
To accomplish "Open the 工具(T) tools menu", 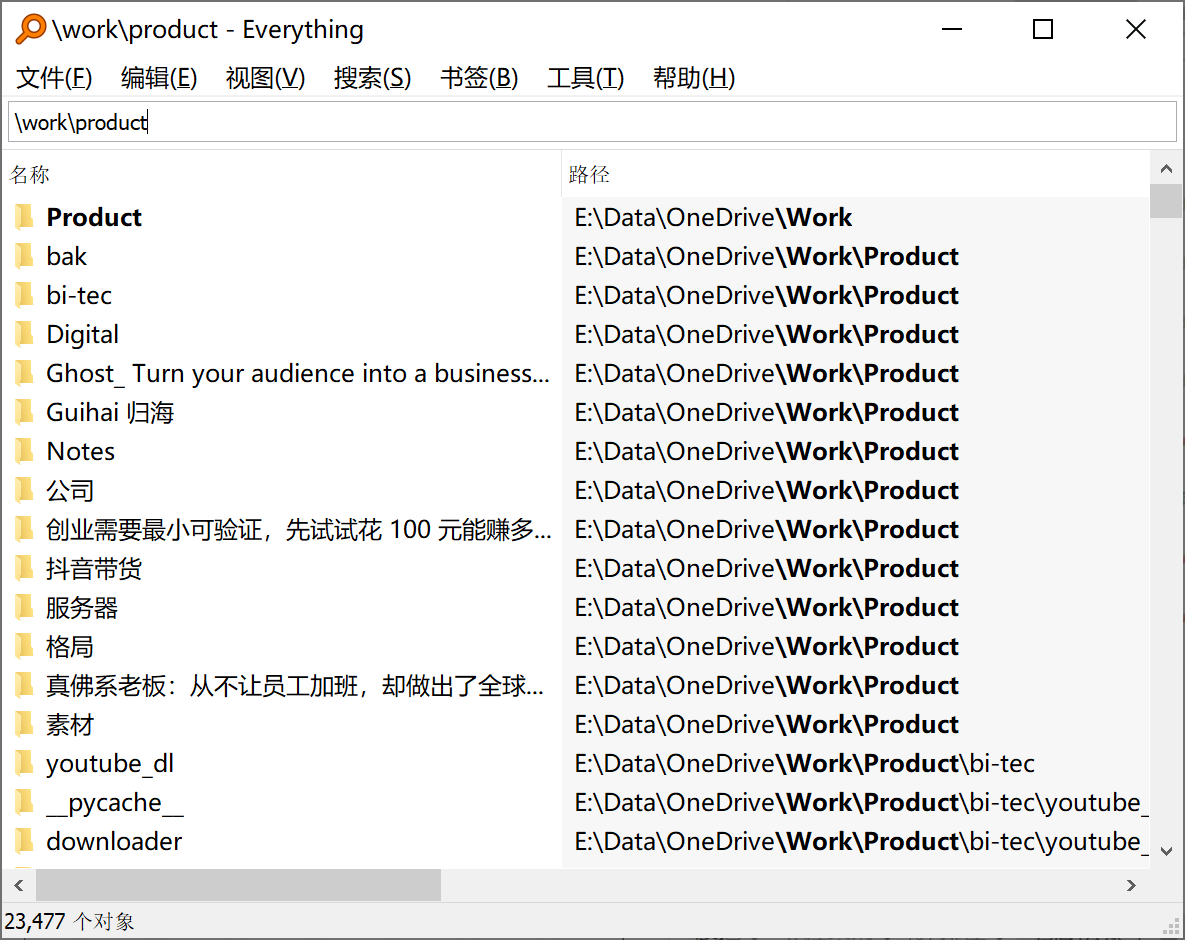I will (x=585, y=78).
